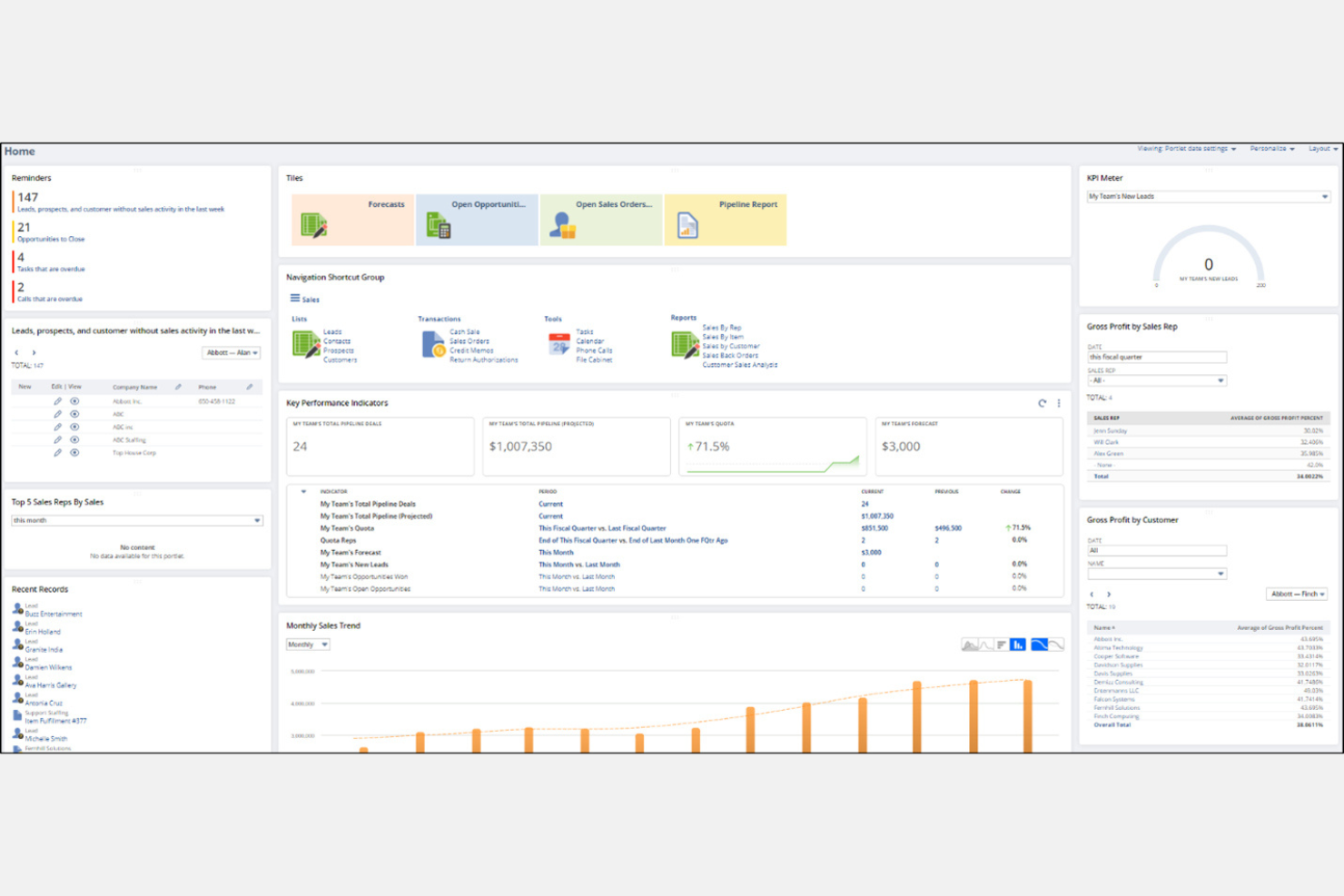This screenshot has height=896, width=1344.
Task: Click the Open Sales Orders green tile
Action: point(601,220)
